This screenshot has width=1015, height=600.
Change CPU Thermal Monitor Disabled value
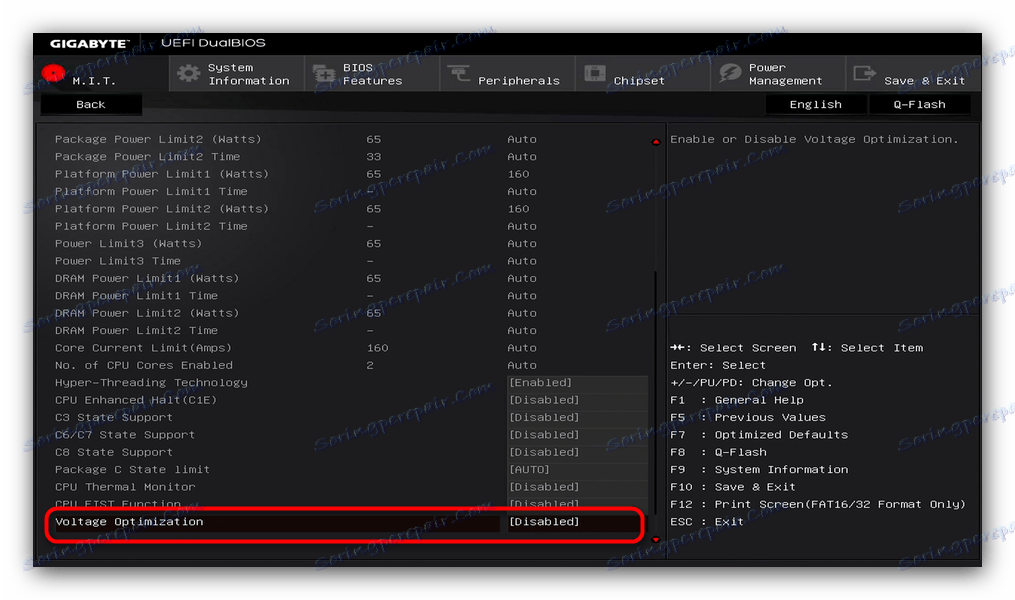point(577,487)
